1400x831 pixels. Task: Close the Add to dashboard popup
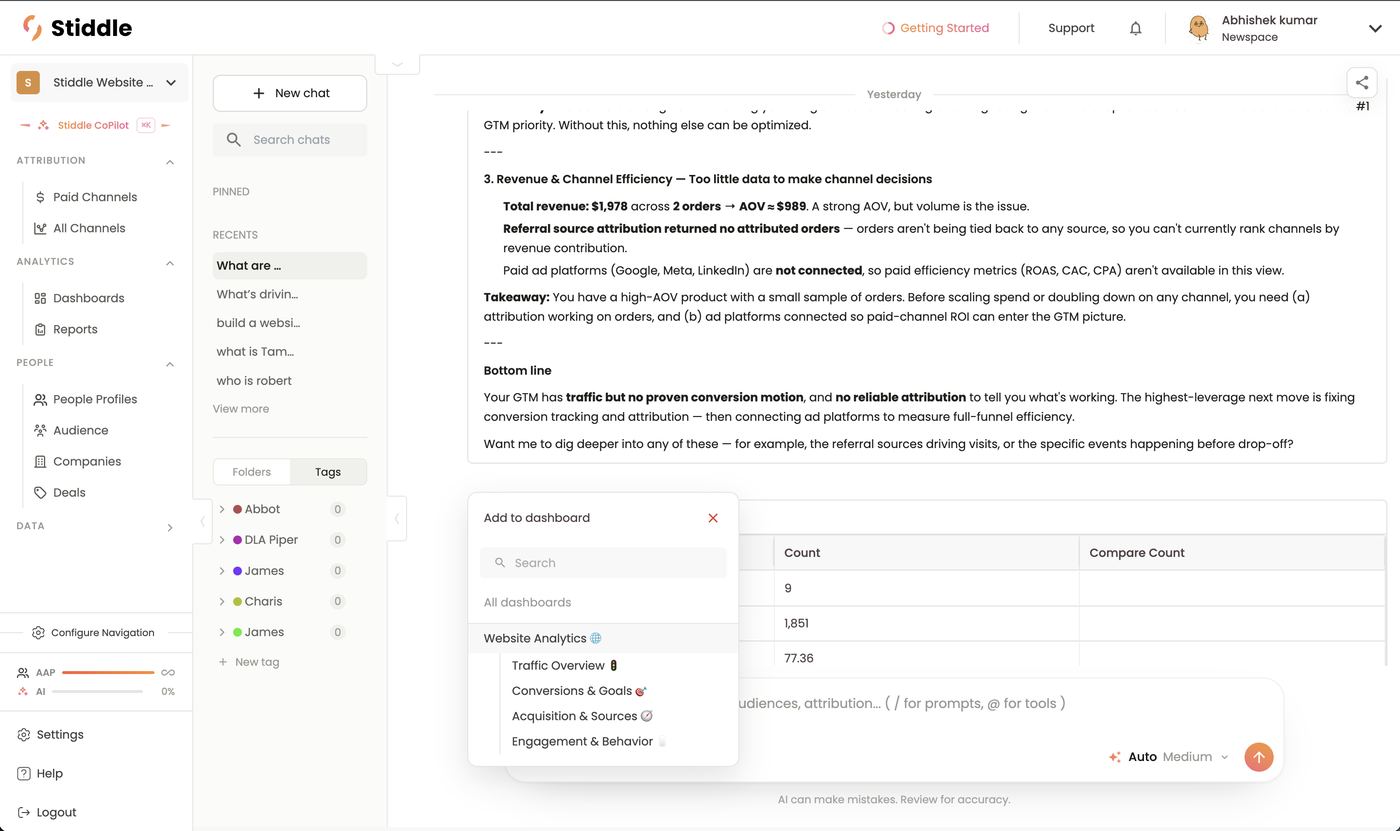click(713, 518)
